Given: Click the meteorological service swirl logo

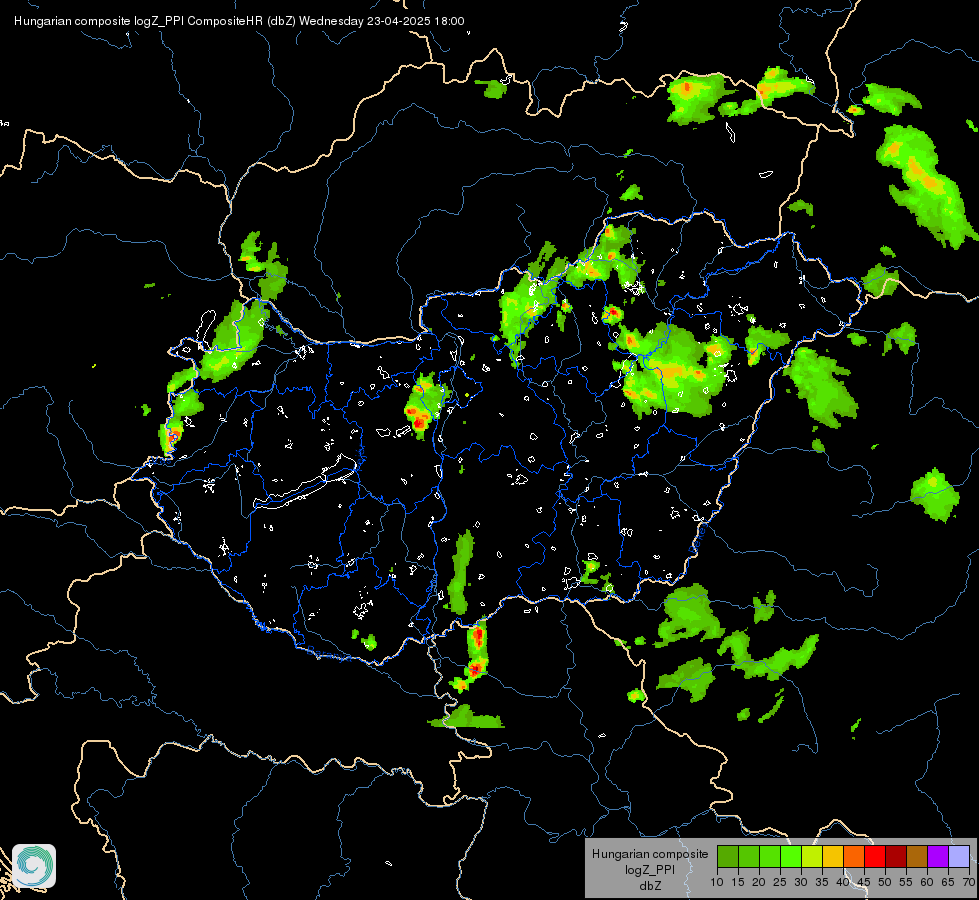Looking at the screenshot, I should tap(34, 866).
